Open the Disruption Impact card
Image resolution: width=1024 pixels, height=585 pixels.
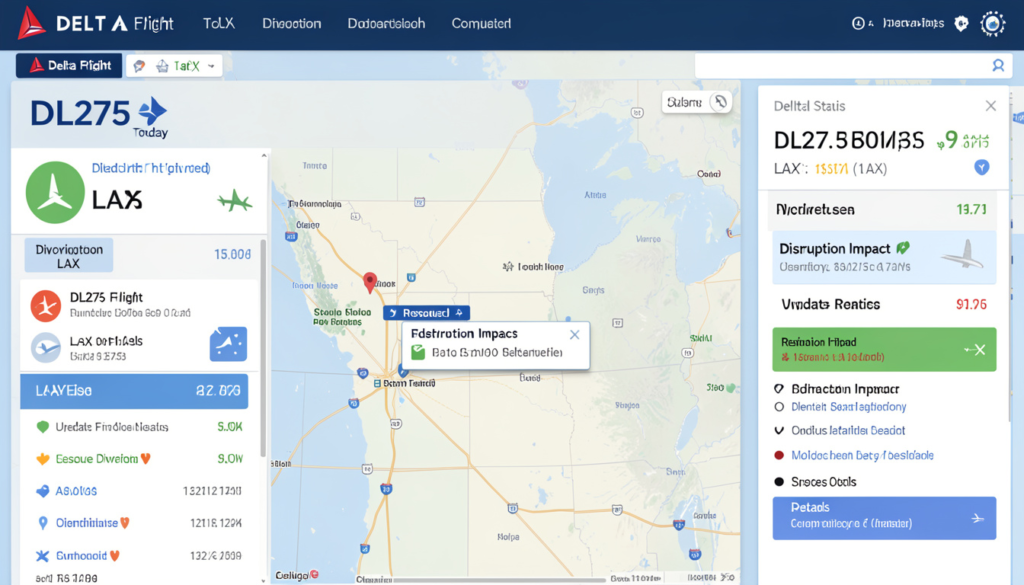click(884, 257)
